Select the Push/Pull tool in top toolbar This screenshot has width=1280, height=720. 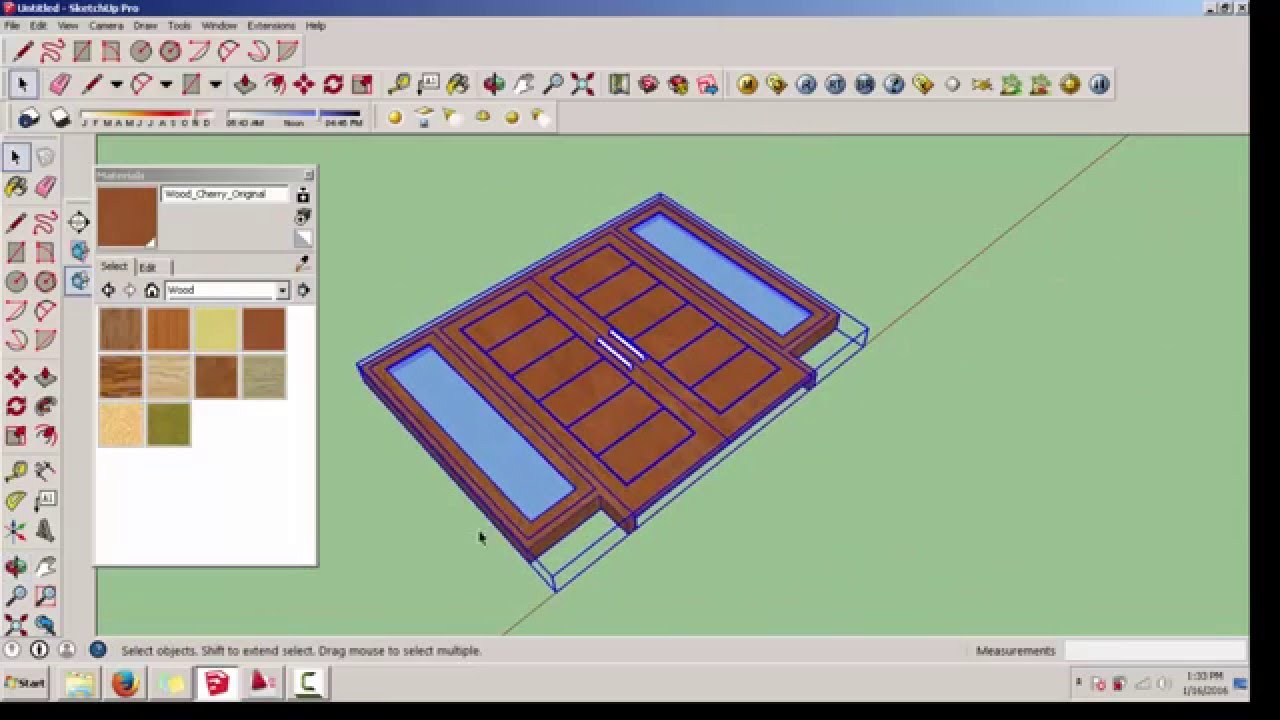pyautogui.click(x=245, y=85)
